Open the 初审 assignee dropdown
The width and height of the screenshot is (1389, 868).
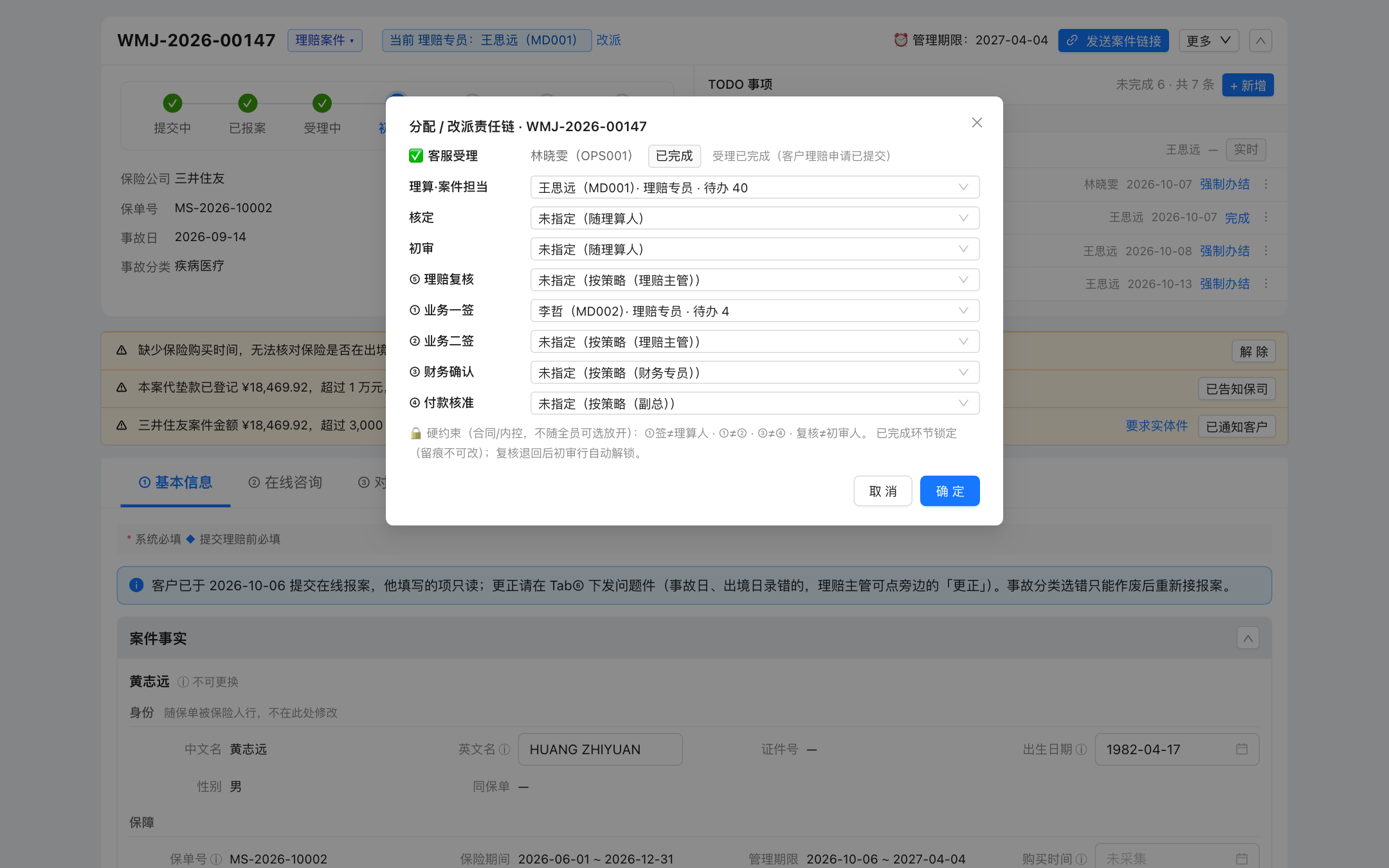coord(755,249)
